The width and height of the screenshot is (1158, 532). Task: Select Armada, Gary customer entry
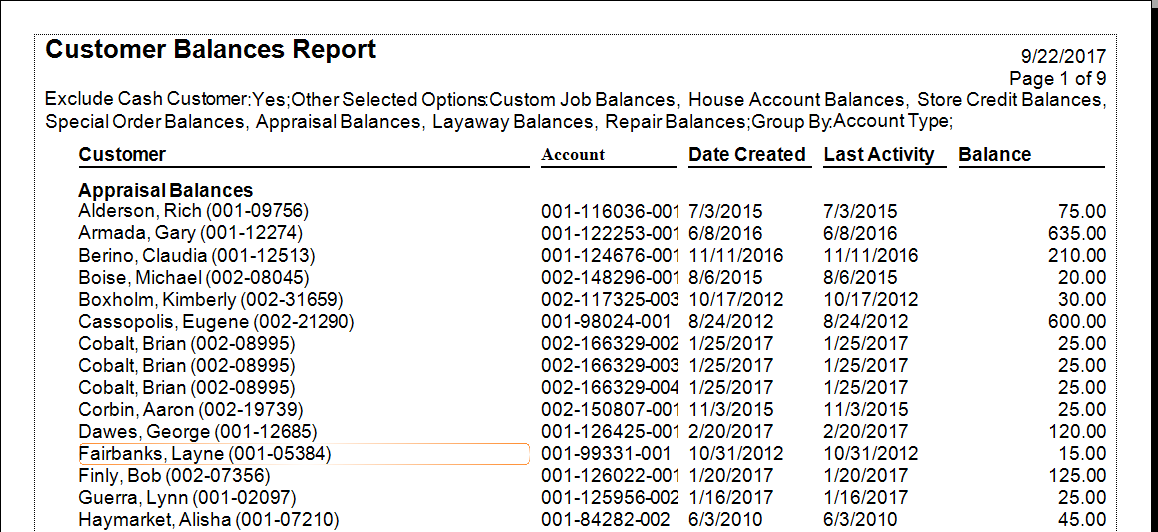click(188, 234)
